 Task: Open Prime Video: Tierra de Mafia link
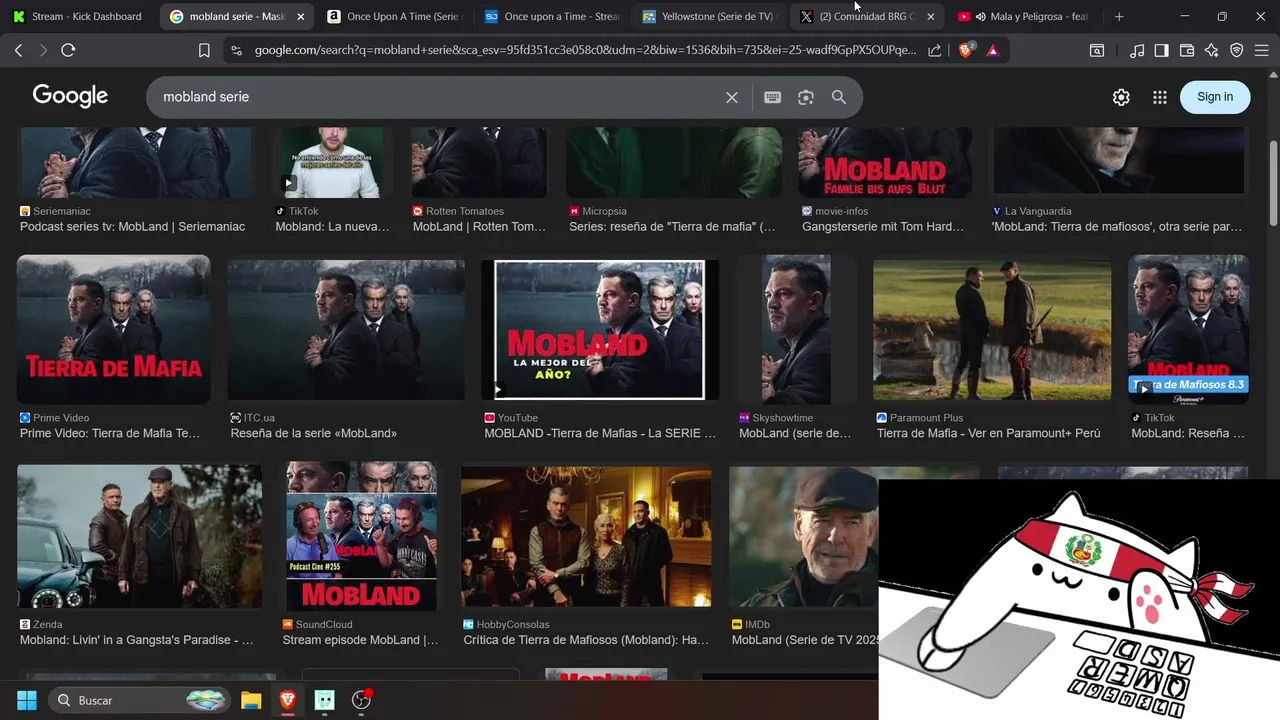[x=110, y=433]
